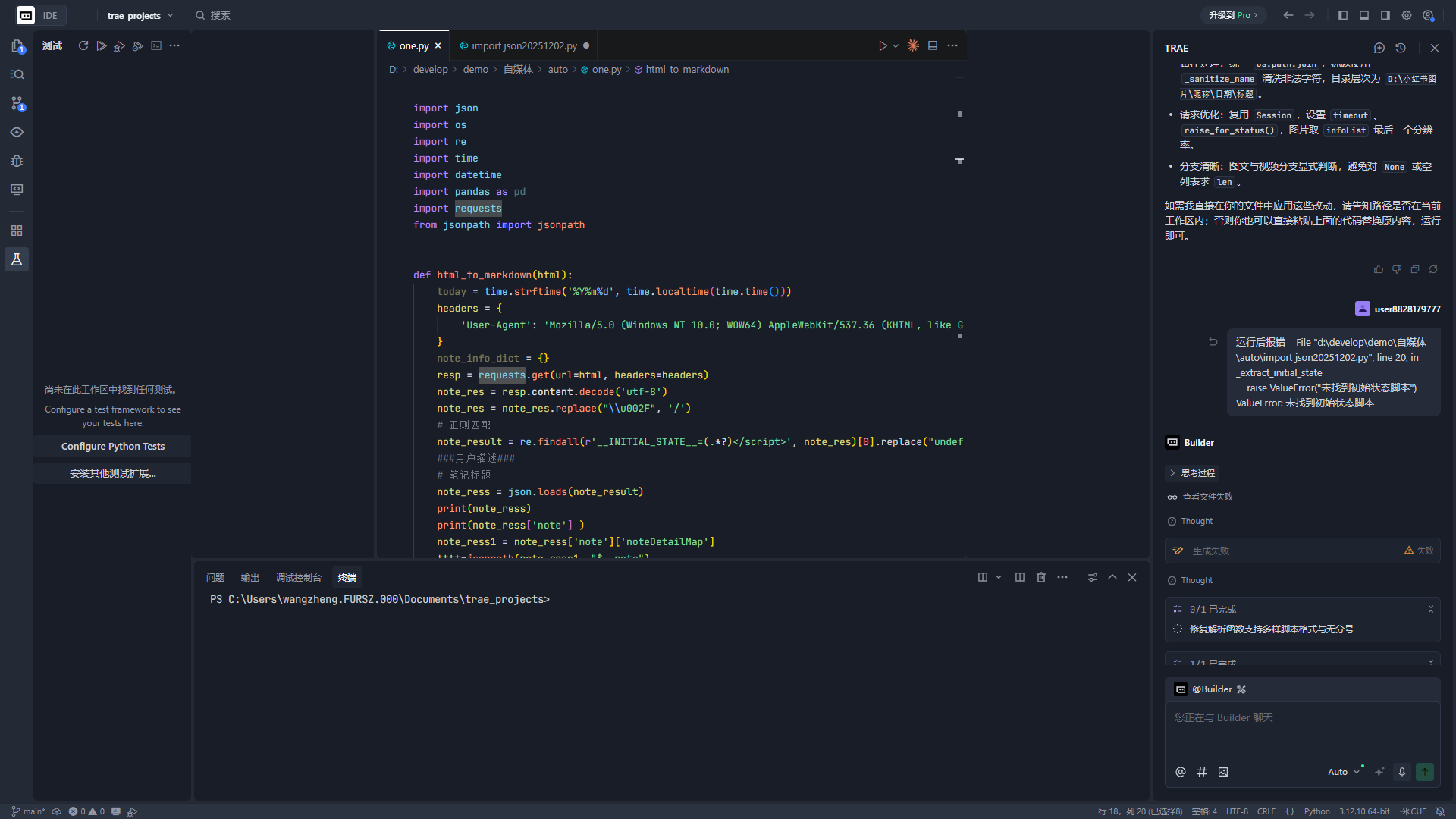This screenshot has width=1456, height=819.
Task: Select the 输出 panel tab
Action: pyautogui.click(x=250, y=578)
